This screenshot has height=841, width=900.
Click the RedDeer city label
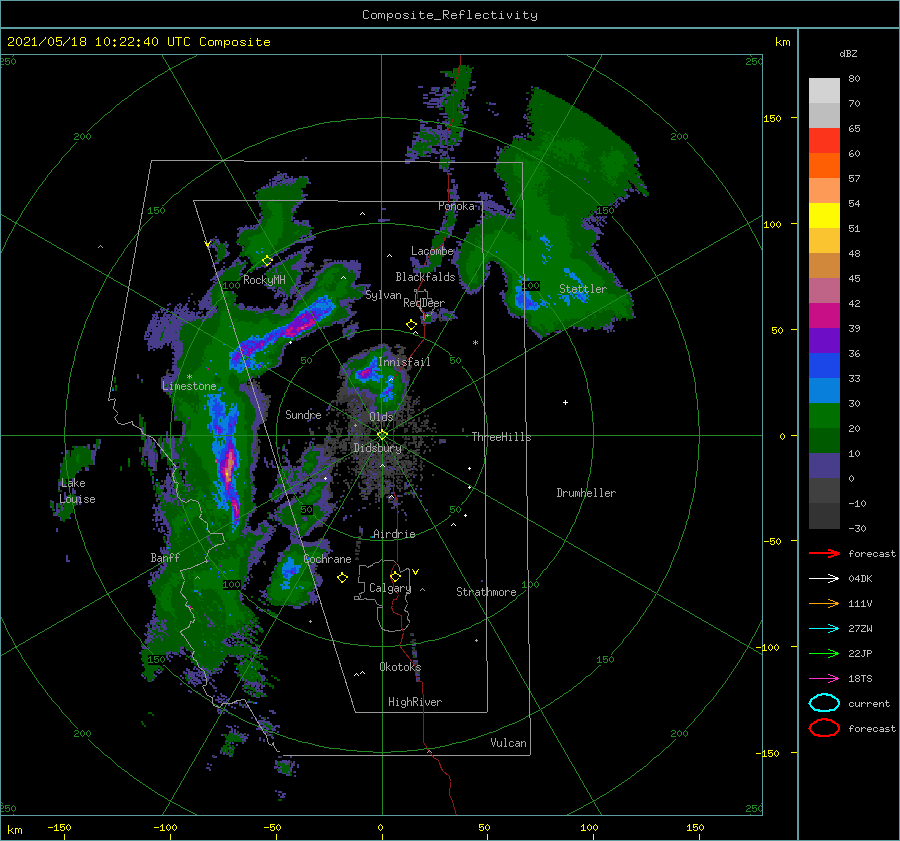[x=424, y=303]
